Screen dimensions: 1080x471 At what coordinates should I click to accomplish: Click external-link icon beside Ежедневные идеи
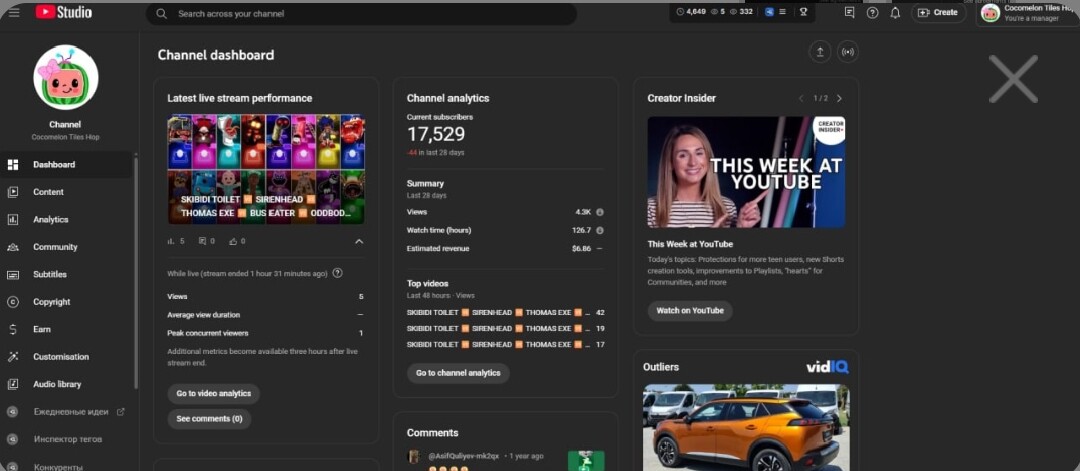[121, 412]
